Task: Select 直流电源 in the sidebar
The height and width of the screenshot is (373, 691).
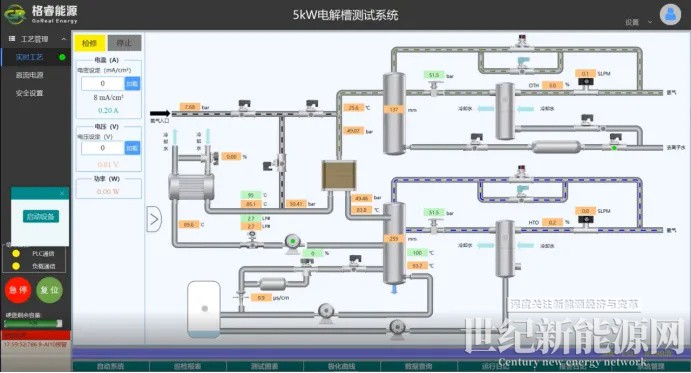Action: (30, 75)
